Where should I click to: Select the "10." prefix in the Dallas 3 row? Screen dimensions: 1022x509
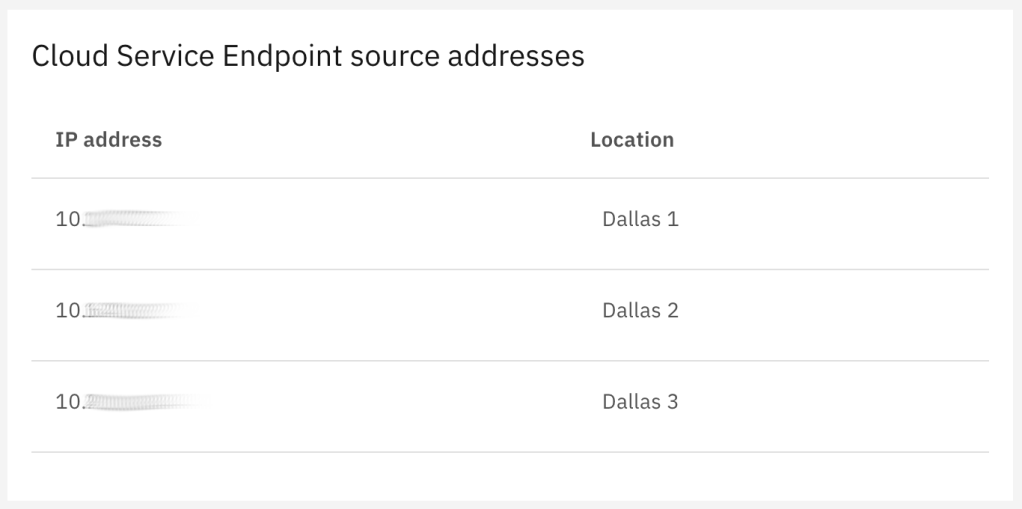pos(69,403)
